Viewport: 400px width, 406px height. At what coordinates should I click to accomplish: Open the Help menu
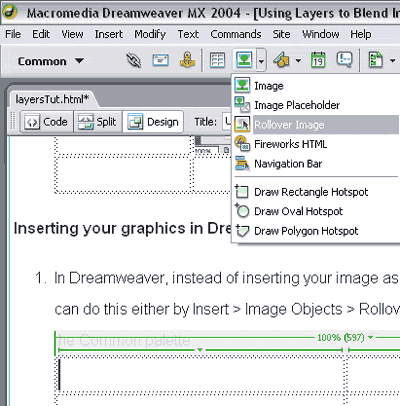[361, 34]
